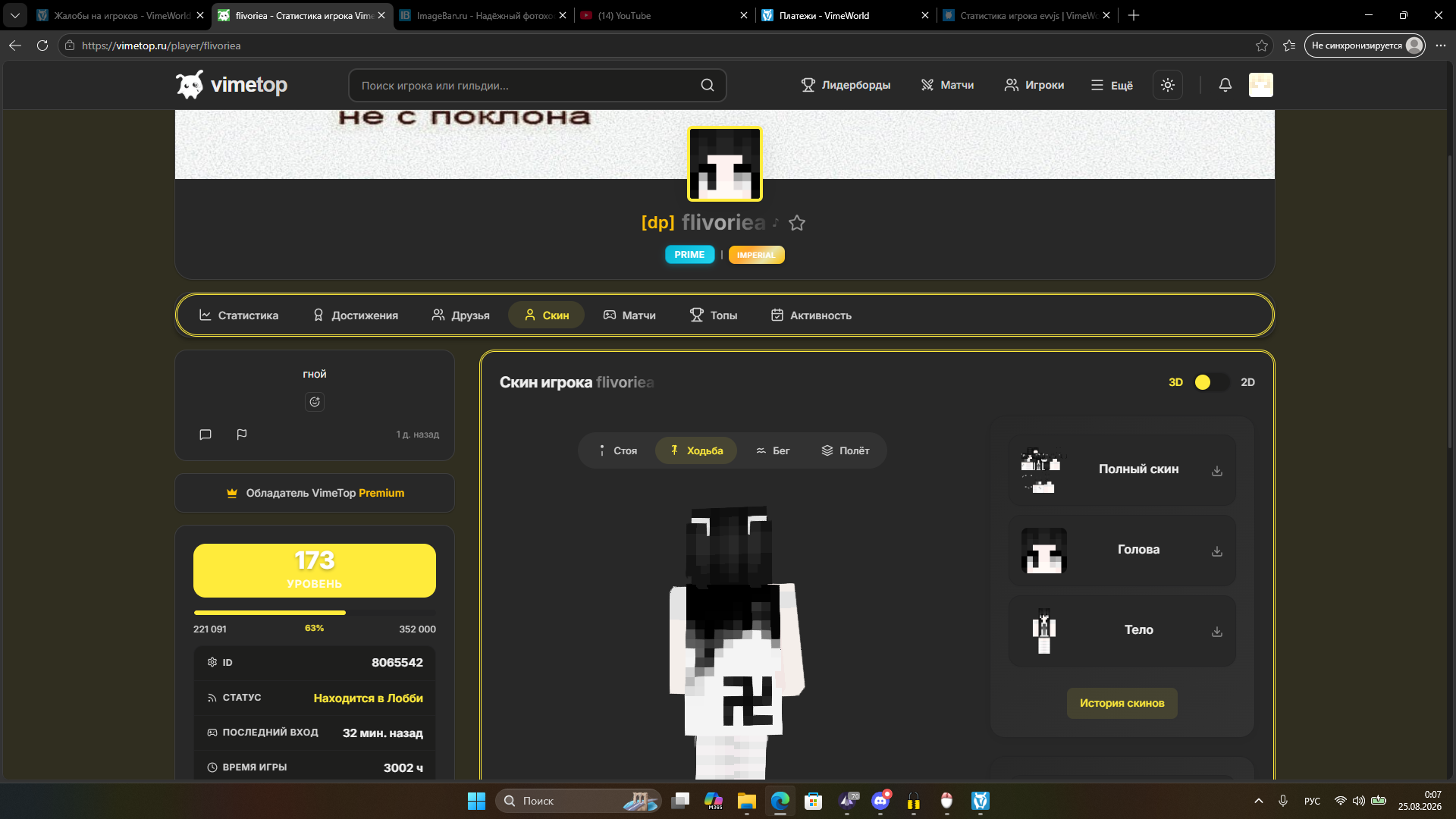Click the emoji reaction icon under the status
Image resolution: width=1456 pixels, height=819 pixels.
[x=315, y=402]
